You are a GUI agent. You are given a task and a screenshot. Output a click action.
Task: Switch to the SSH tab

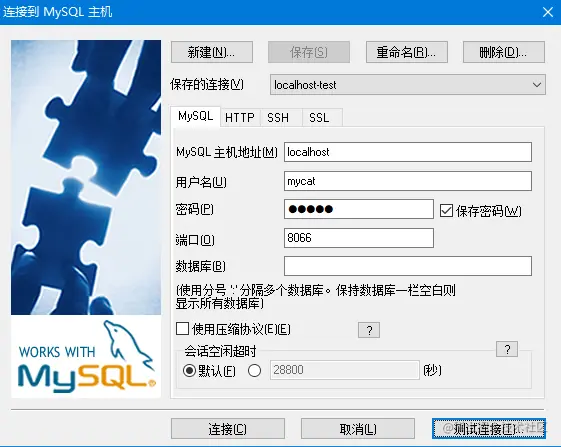tap(278, 117)
